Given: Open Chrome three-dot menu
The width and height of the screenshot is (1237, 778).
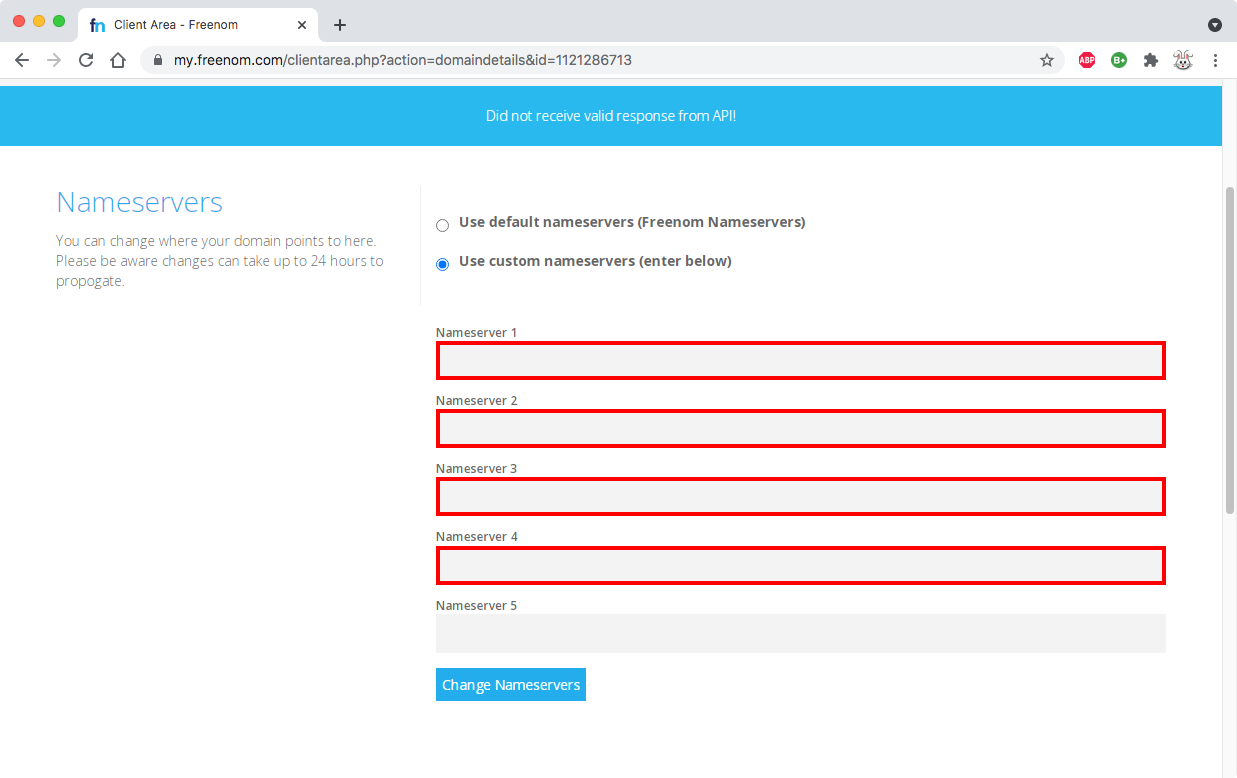Looking at the screenshot, I should click(x=1215, y=60).
